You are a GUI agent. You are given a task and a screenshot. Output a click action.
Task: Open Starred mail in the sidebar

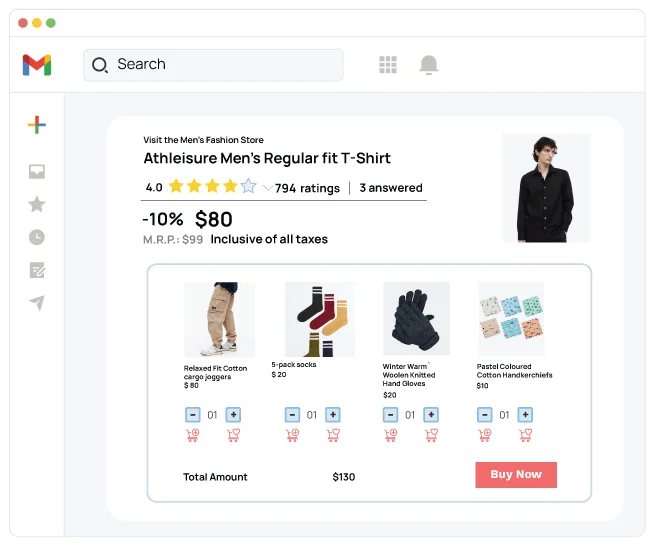click(37, 204)
